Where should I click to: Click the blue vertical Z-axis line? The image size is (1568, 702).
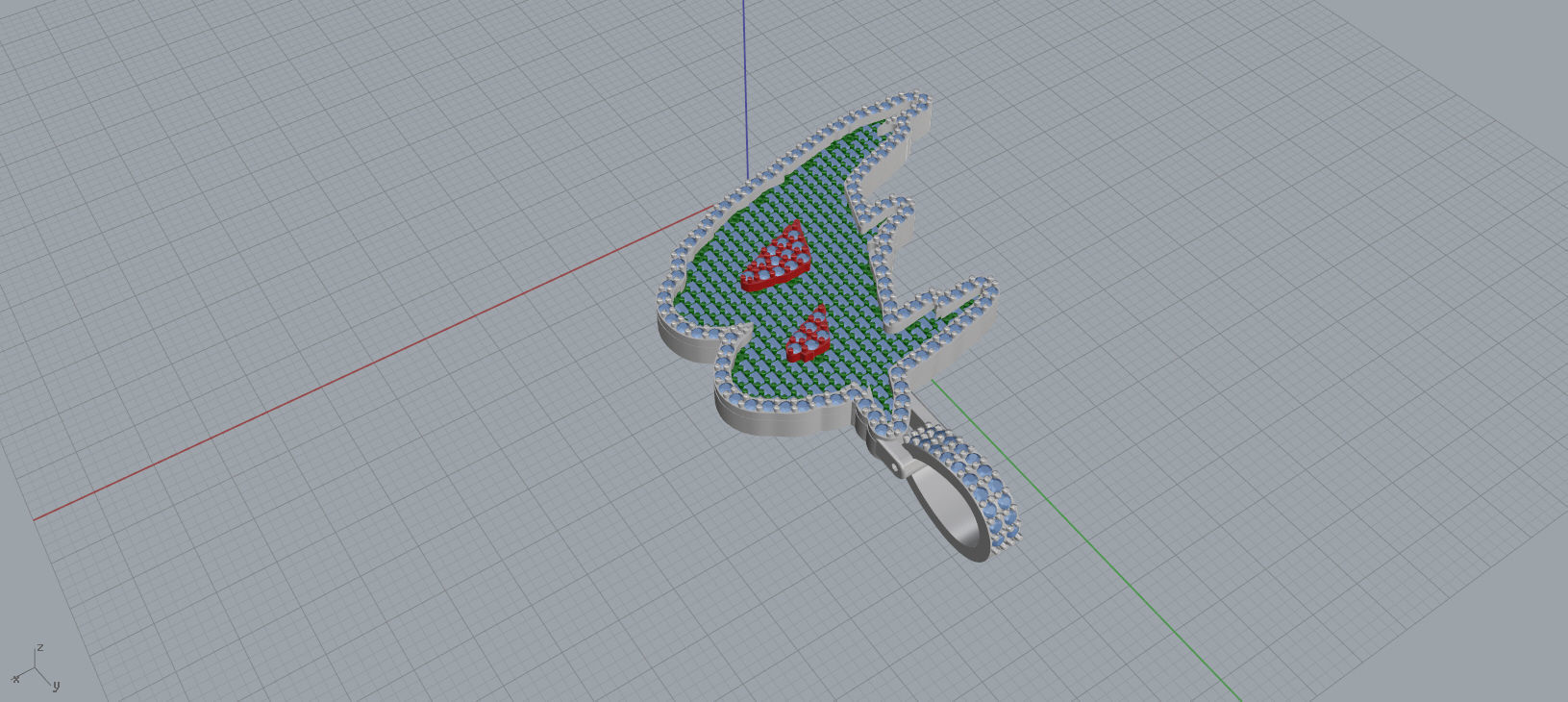pyautogui.click(x=745, y=91)
